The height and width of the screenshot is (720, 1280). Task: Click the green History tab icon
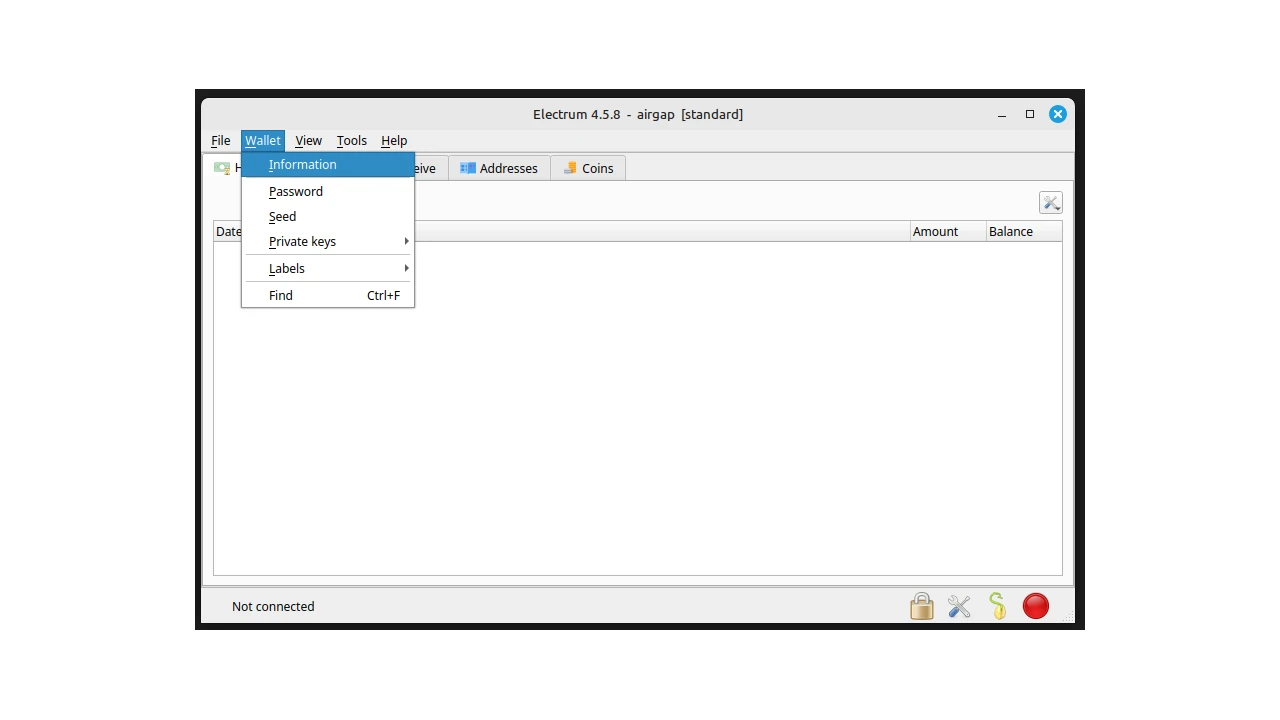[x=222, y=168]
